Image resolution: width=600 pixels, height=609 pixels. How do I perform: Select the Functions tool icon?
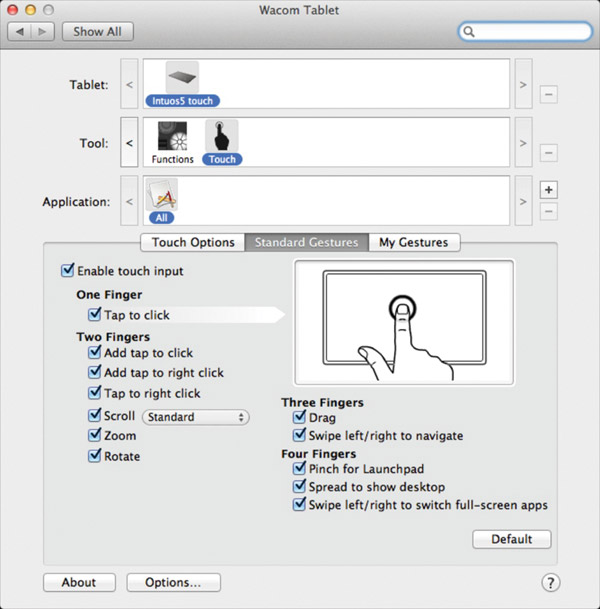click(x=172, y=136)
